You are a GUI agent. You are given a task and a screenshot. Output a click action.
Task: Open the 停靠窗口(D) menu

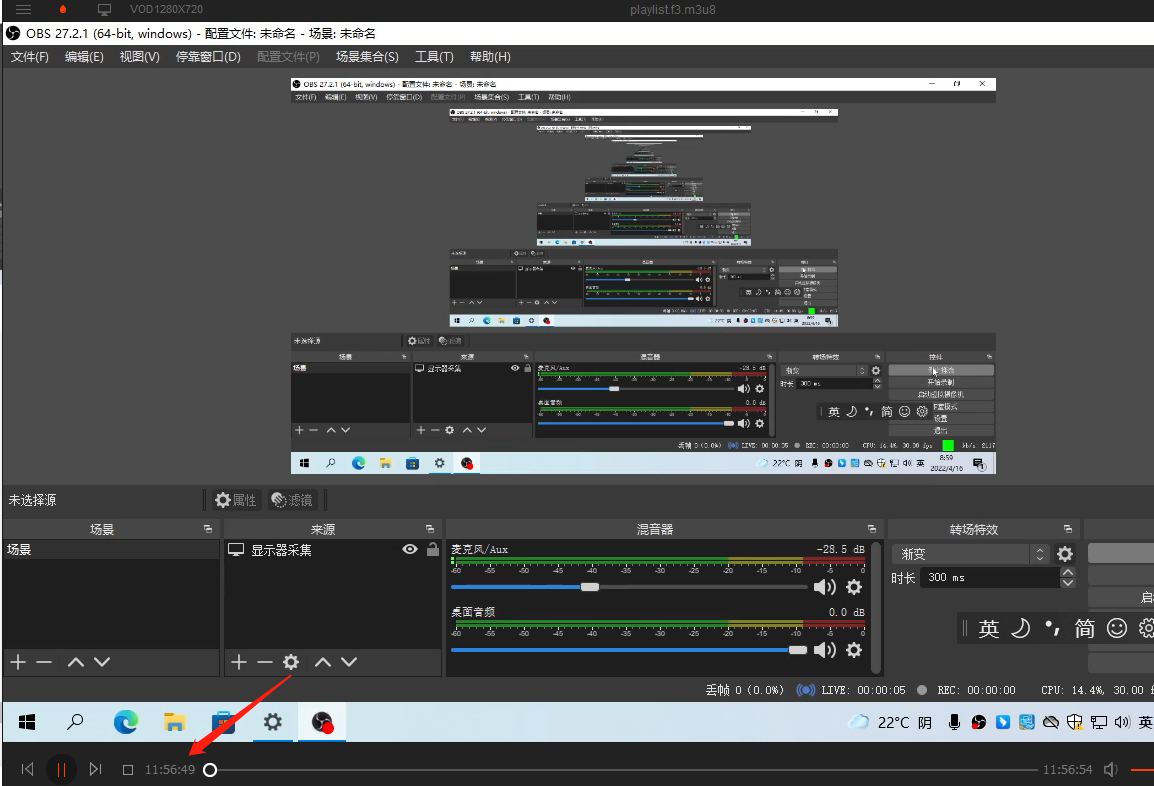208,57
